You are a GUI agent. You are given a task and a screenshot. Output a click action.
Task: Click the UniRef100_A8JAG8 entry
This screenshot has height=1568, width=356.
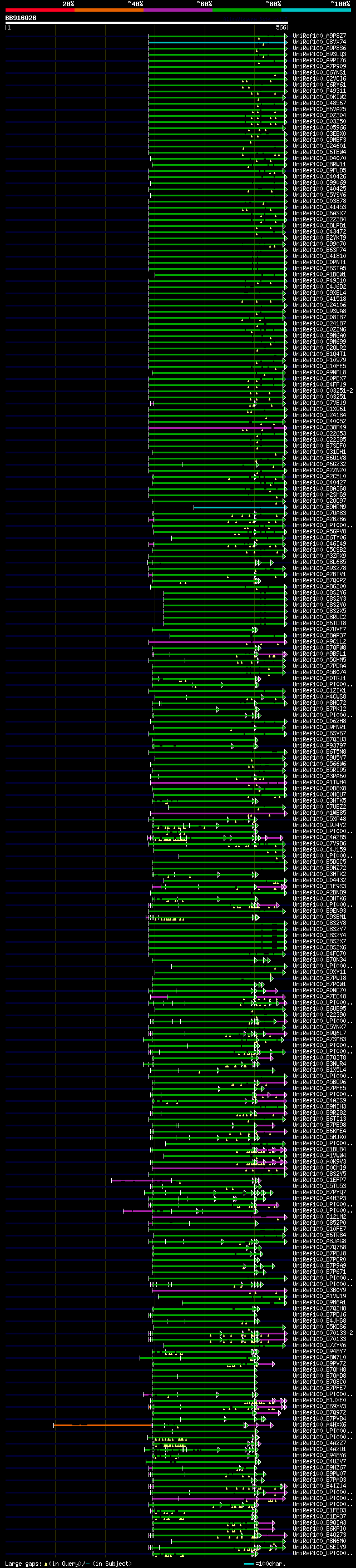click(319, 1241)
